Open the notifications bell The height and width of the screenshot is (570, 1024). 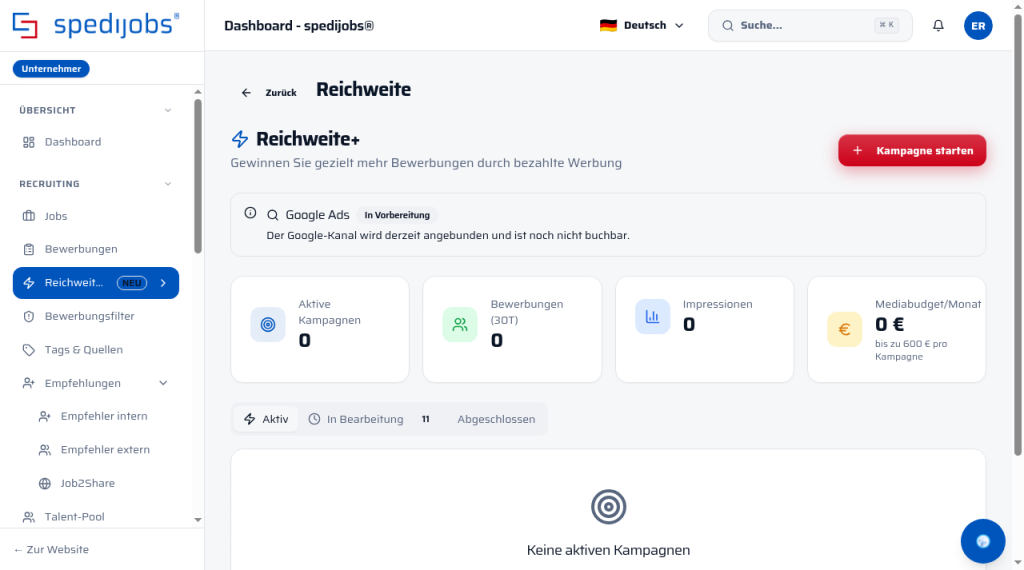tap(938, 25)
